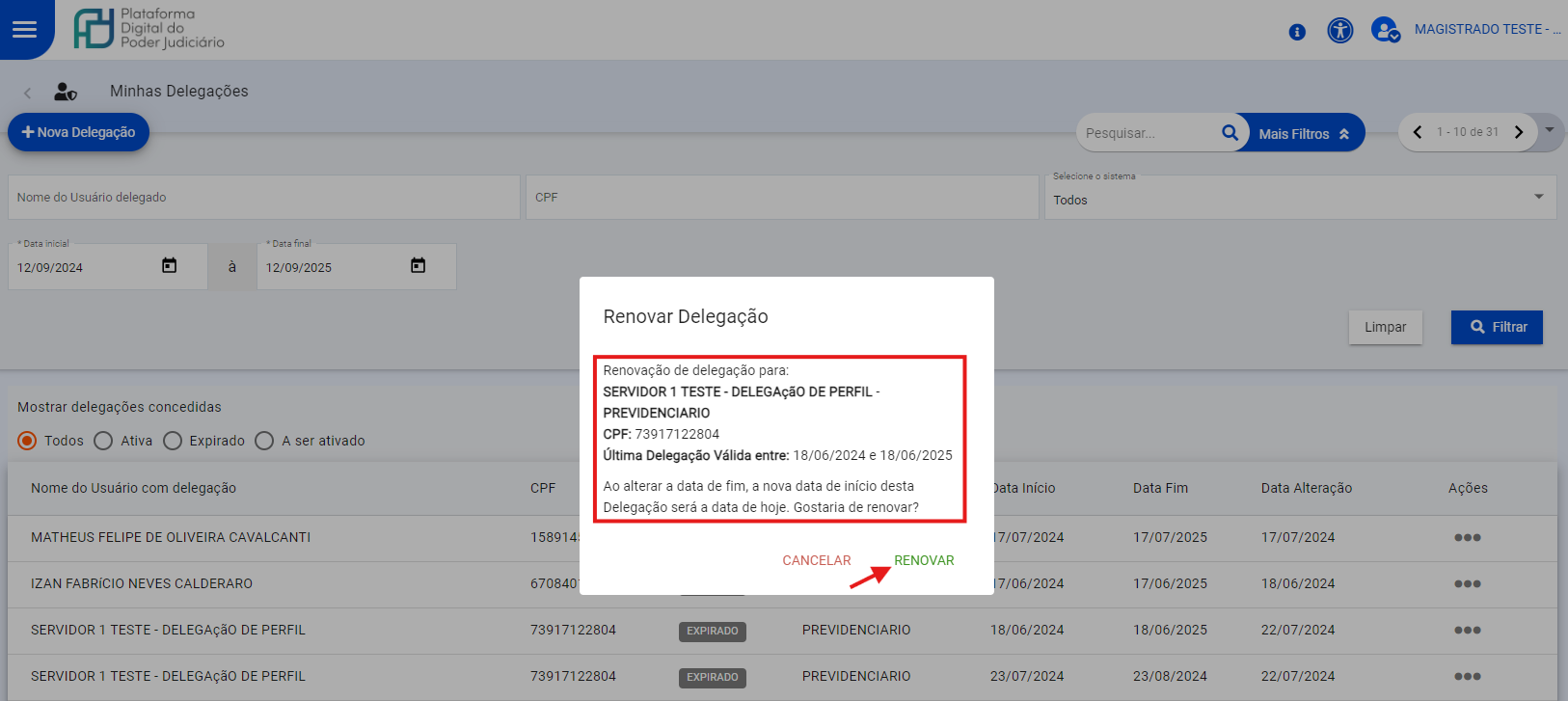Click the user profile avatar icon

click(1386, 31)
